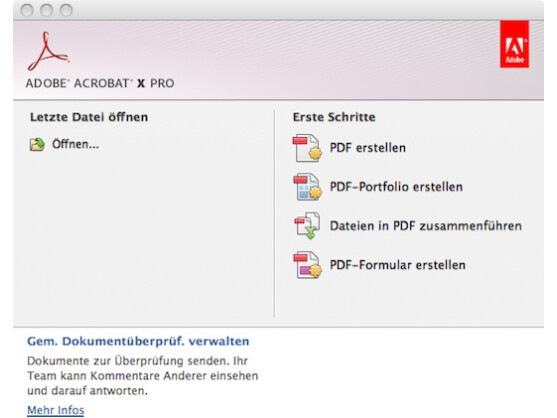Choose PDF erstellen label
This screenshot has height=418, width=557.
coord(368,148)
